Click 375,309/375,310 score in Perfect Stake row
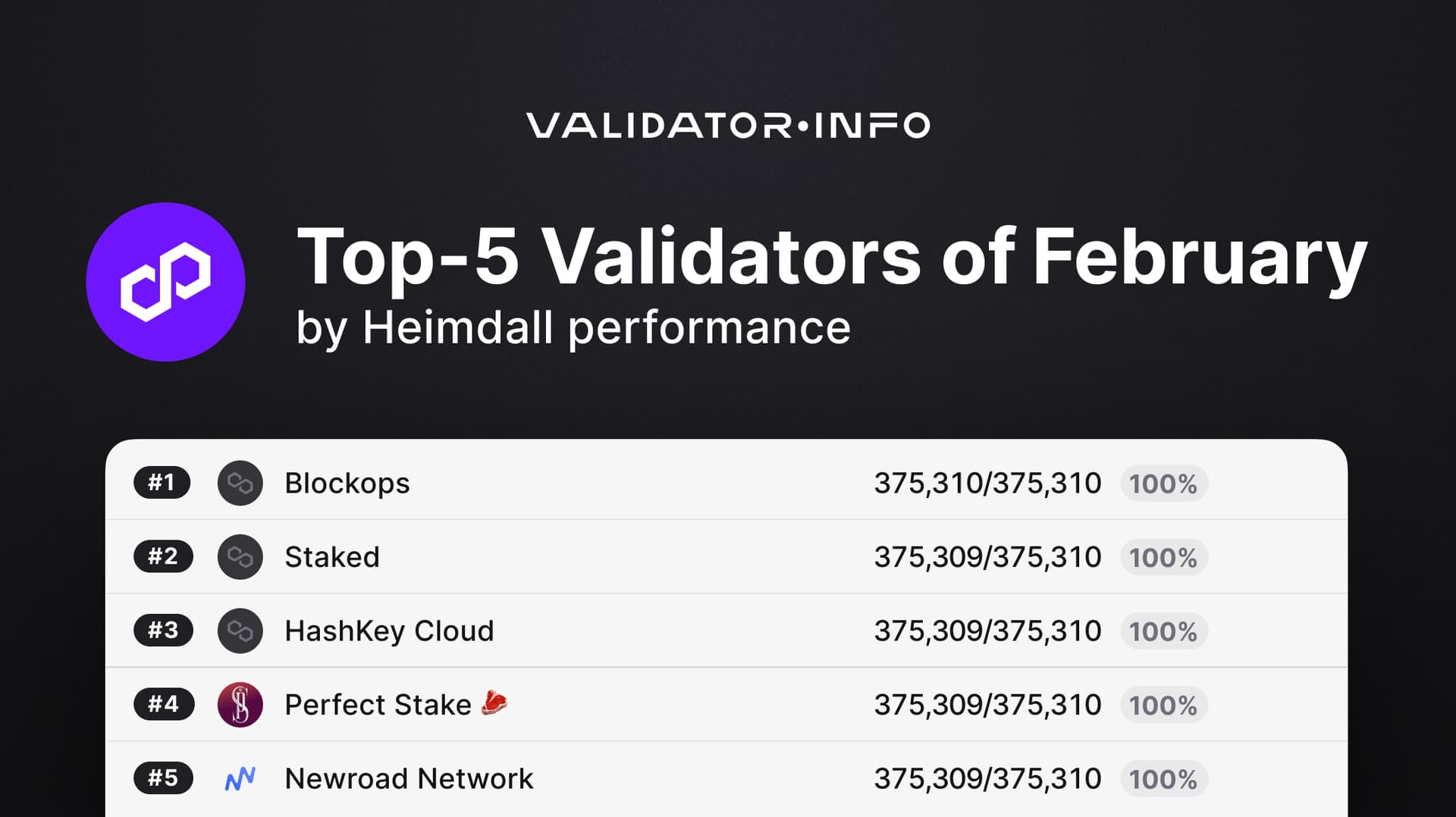Viewport: 1456px width, 817px height. tap(987, 705)
